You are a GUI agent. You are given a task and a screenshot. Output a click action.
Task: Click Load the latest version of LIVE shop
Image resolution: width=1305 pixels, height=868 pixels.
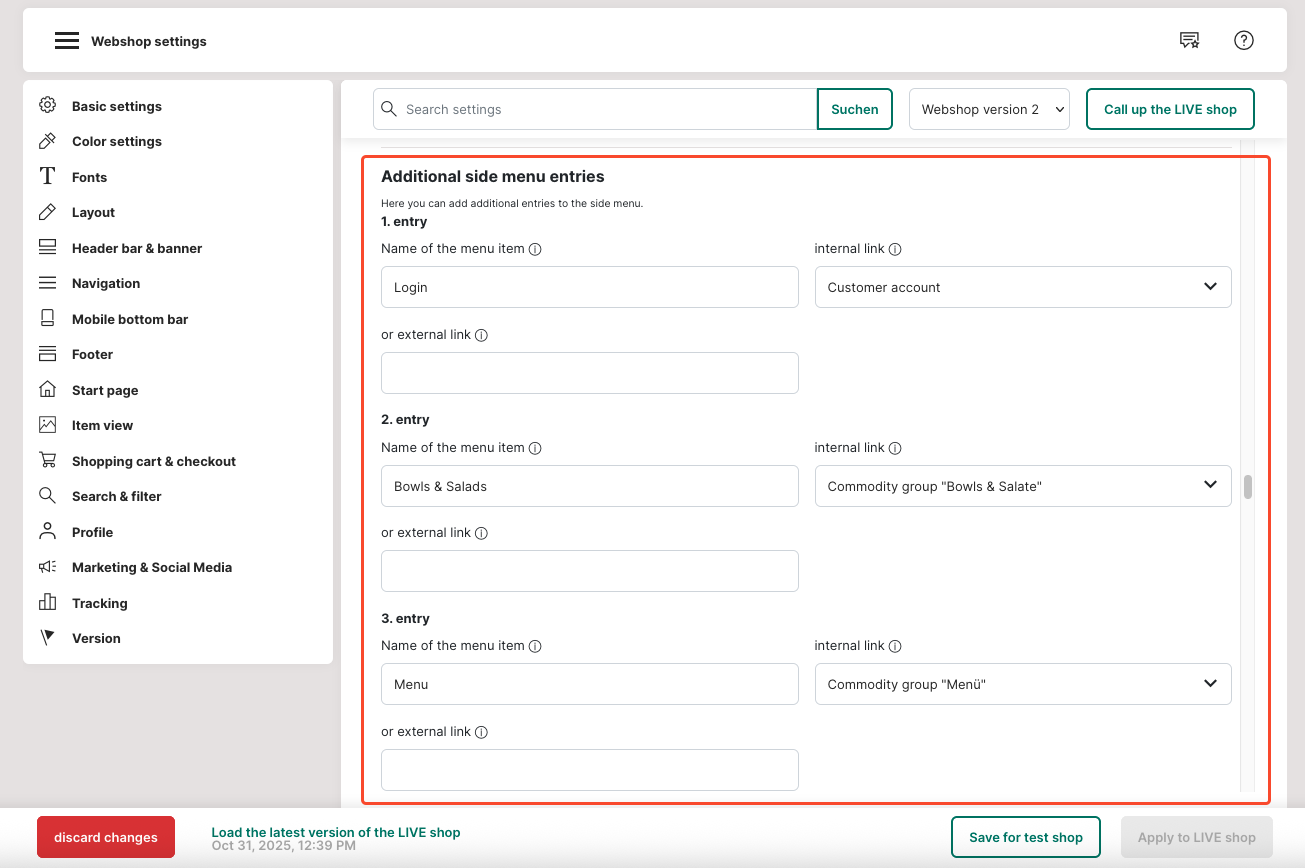335,832
